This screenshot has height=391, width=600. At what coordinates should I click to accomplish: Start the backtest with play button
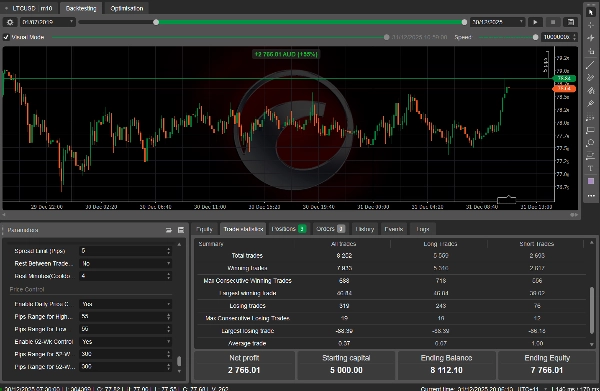point(535,22)
